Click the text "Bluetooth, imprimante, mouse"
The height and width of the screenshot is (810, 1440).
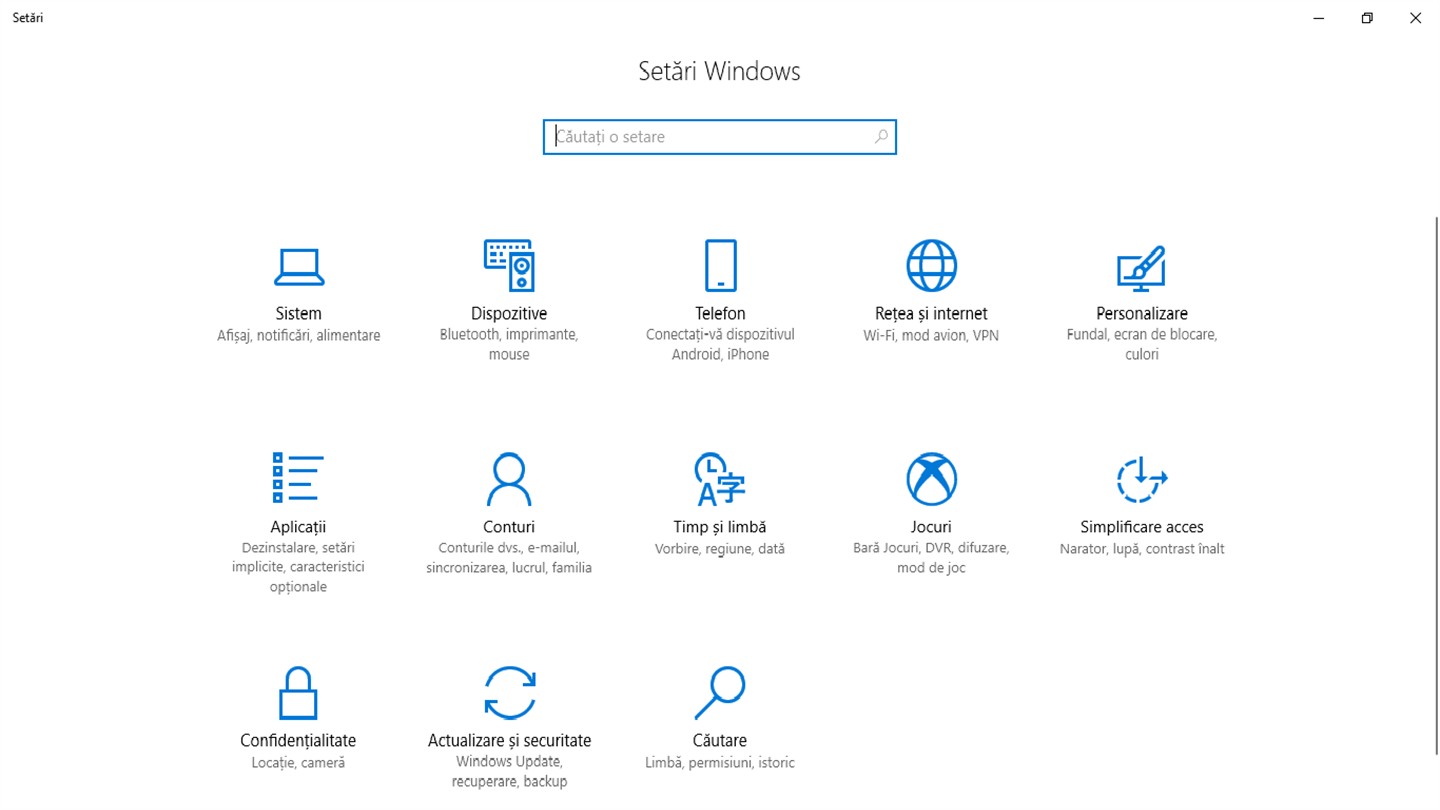pos(509,345)
